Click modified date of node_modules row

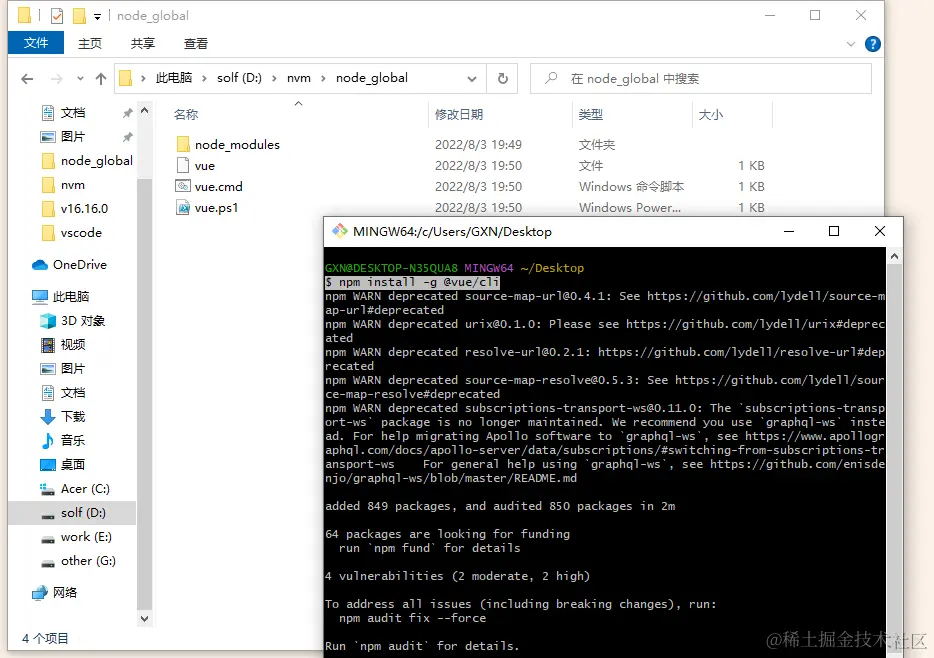tap(478, 145)
